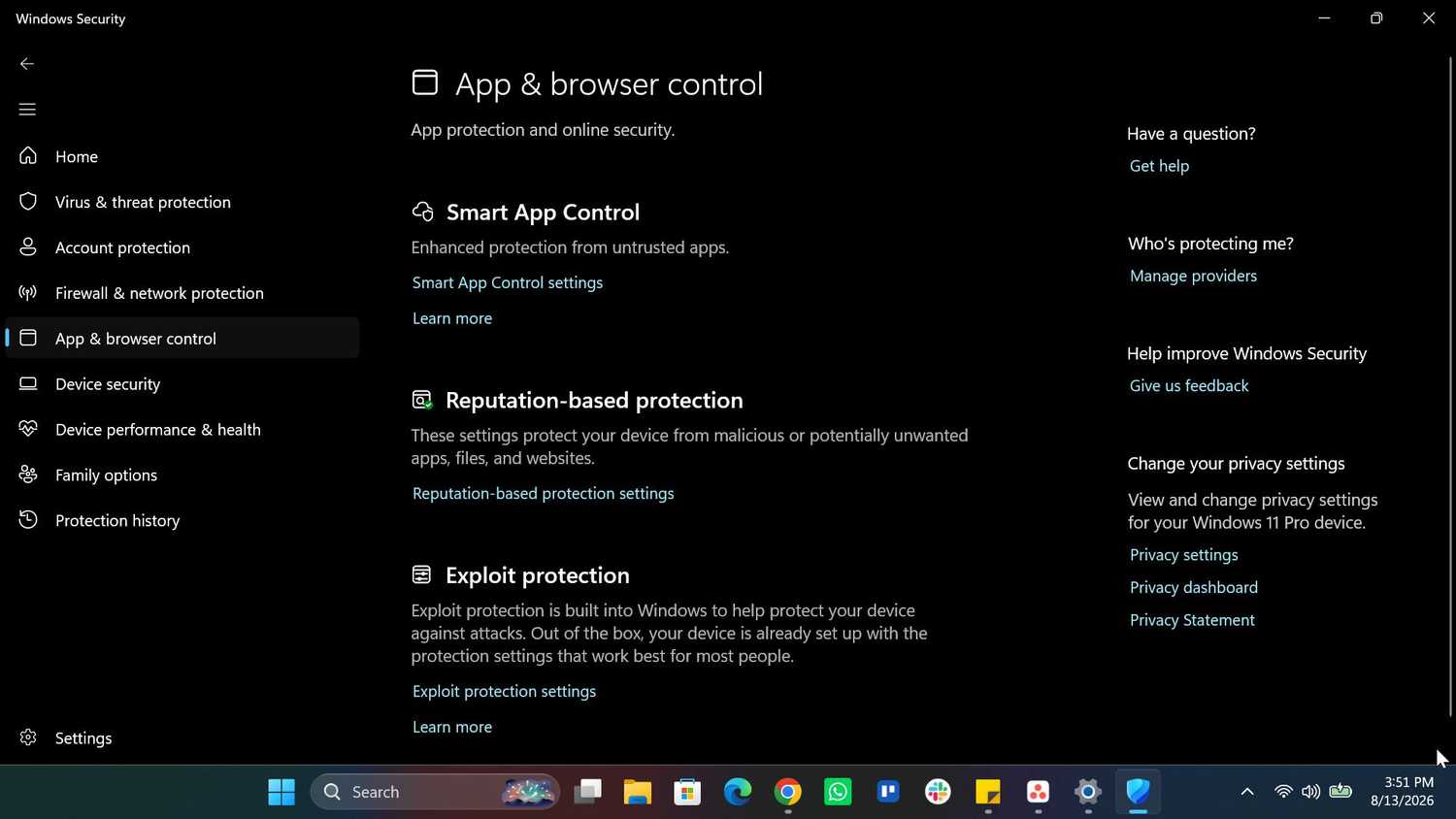Click the Device performance heart icon
The height and width of the screenshot is (819, 1456).
[x=28, y=428]
